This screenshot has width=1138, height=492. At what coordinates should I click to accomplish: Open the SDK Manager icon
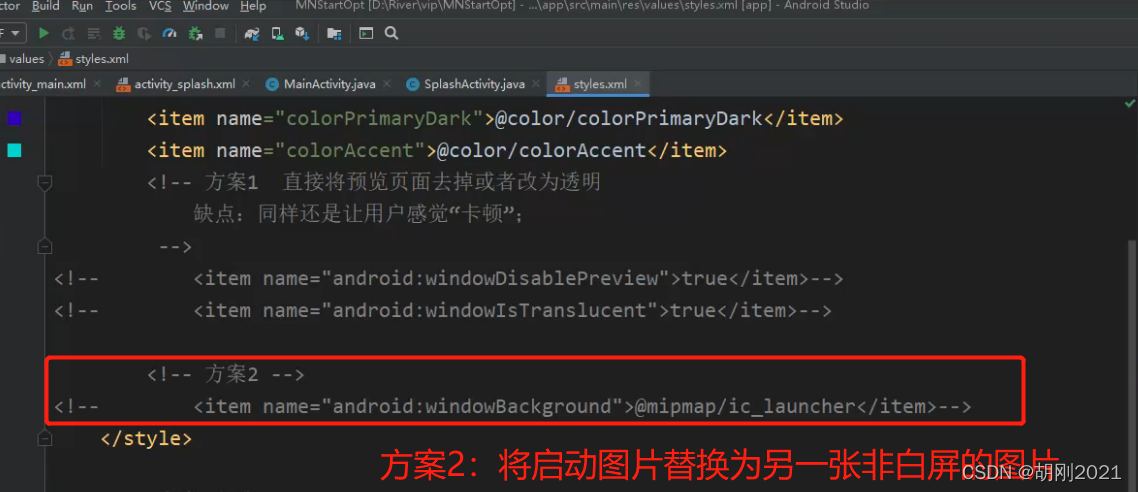coord(302,33)
